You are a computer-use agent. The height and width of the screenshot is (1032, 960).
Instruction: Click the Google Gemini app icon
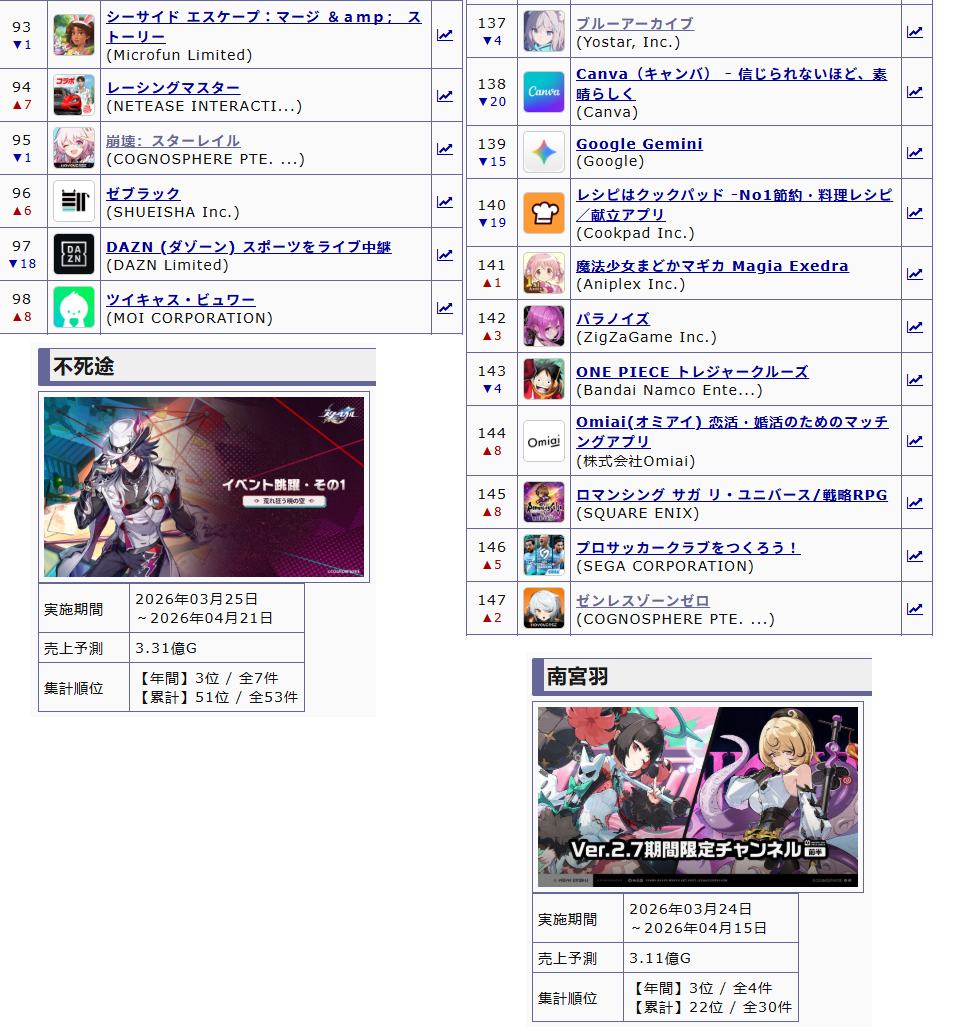(x=543, y=153)
